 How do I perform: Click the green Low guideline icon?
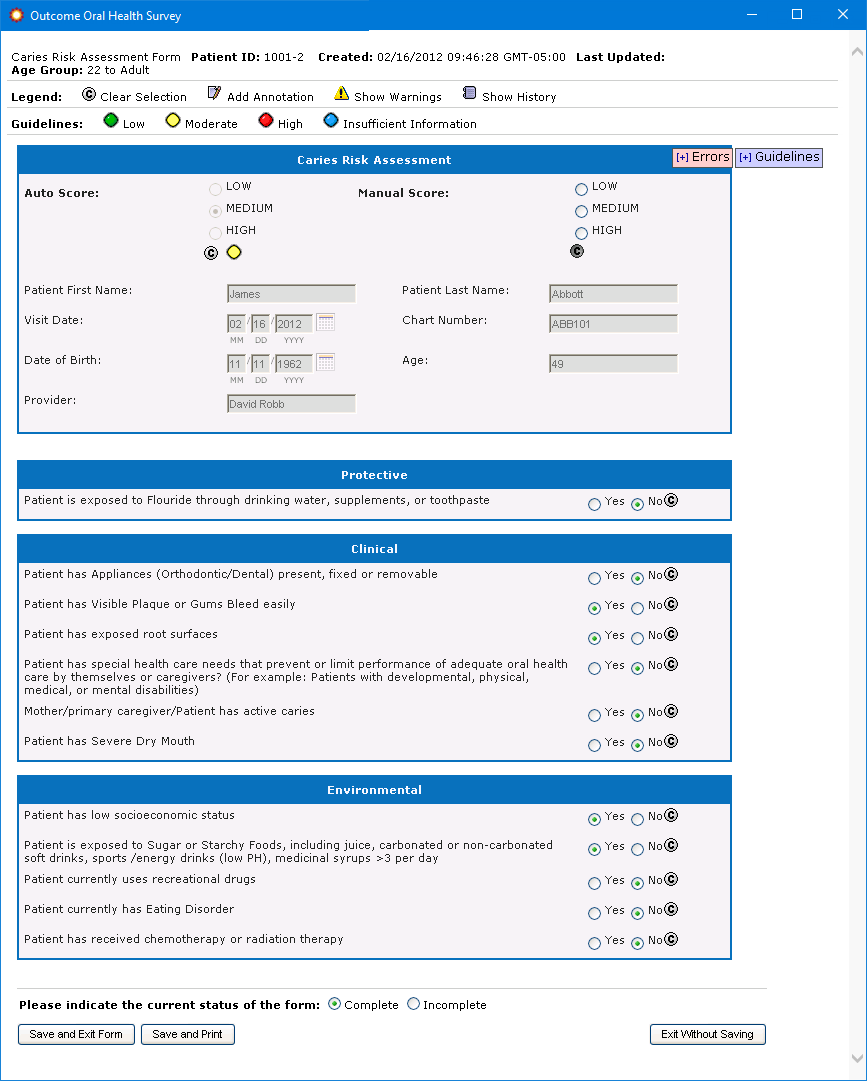click(111, 121)
